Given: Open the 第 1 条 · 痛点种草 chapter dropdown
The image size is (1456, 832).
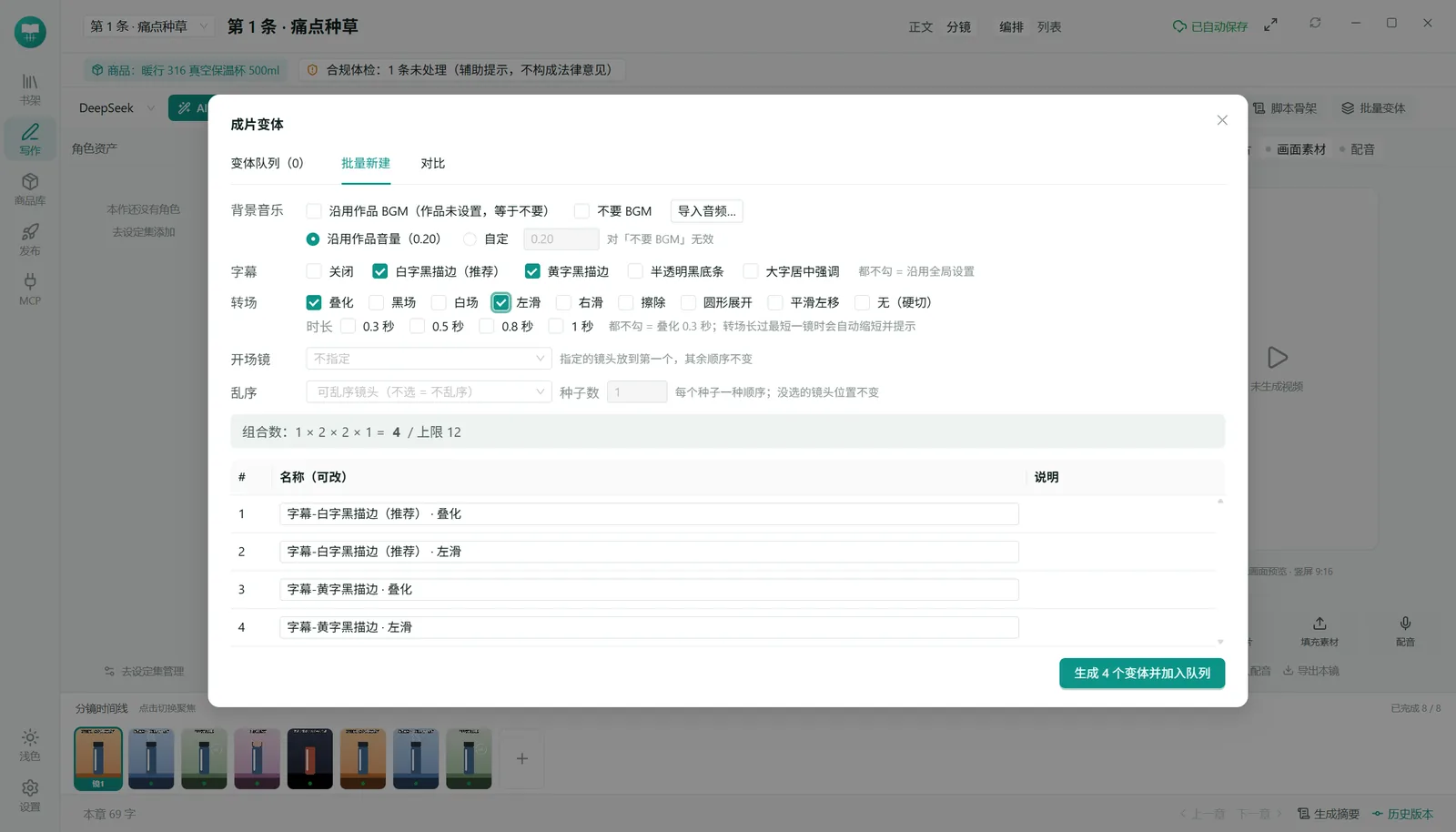Looking at the screenshot, I should pyautogui.click(x=148, y=26).
